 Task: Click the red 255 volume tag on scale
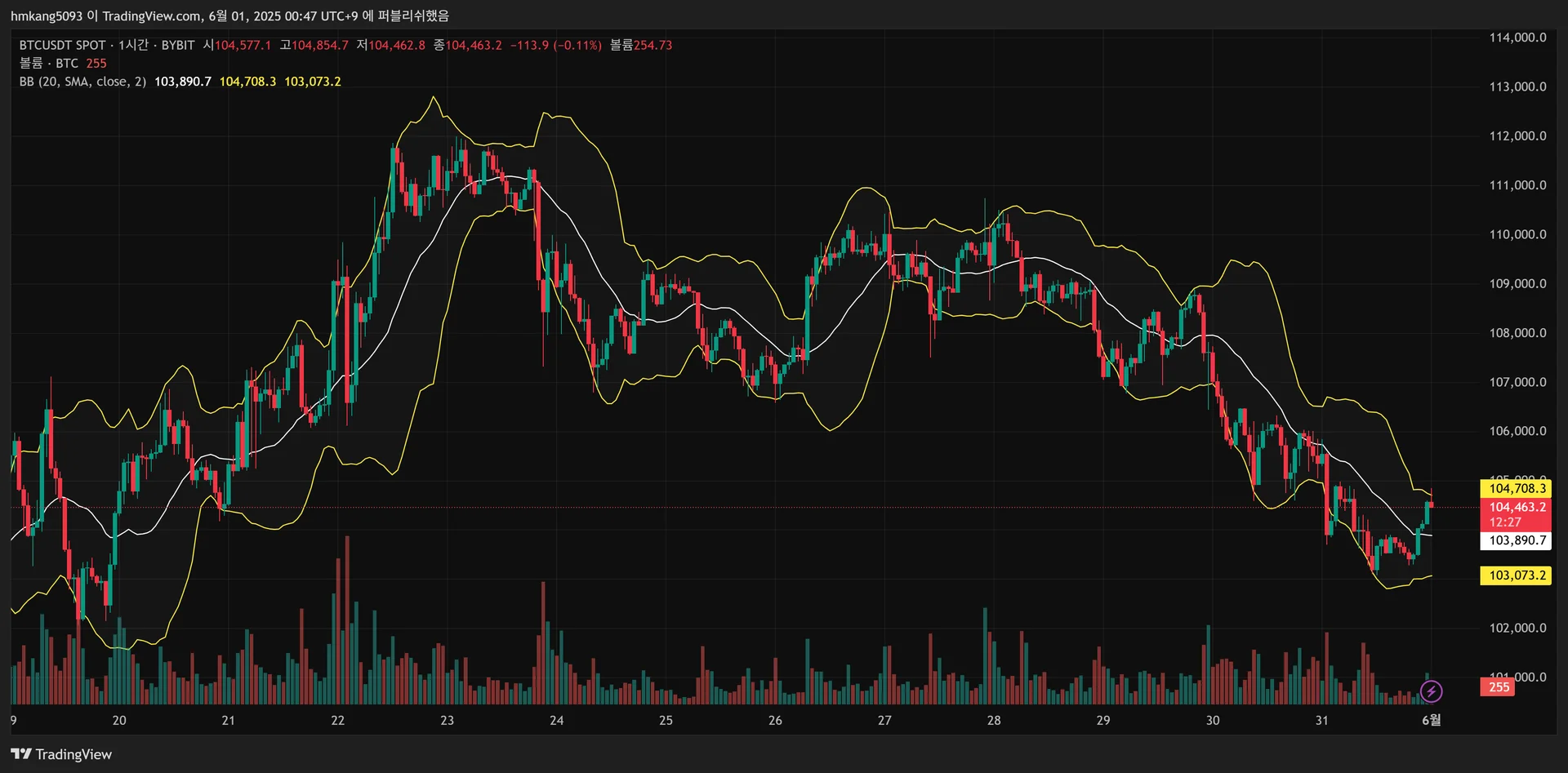pos(1498,687)
